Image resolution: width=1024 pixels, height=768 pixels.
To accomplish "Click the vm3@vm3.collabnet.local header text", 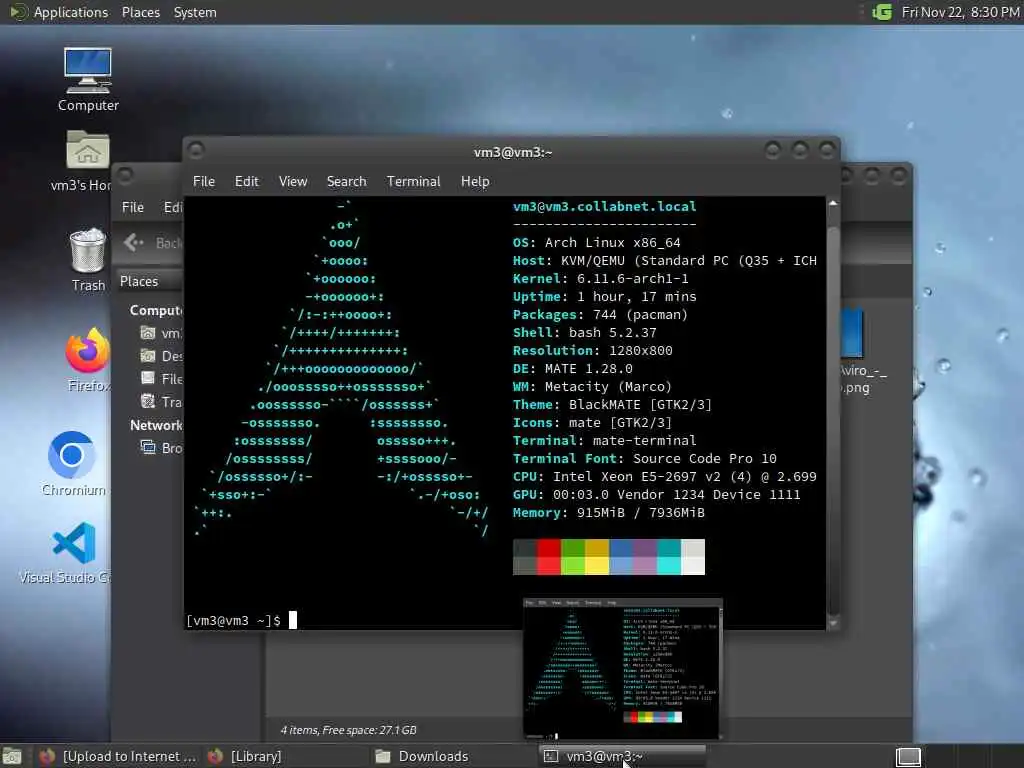I will [x=605, y=206].
